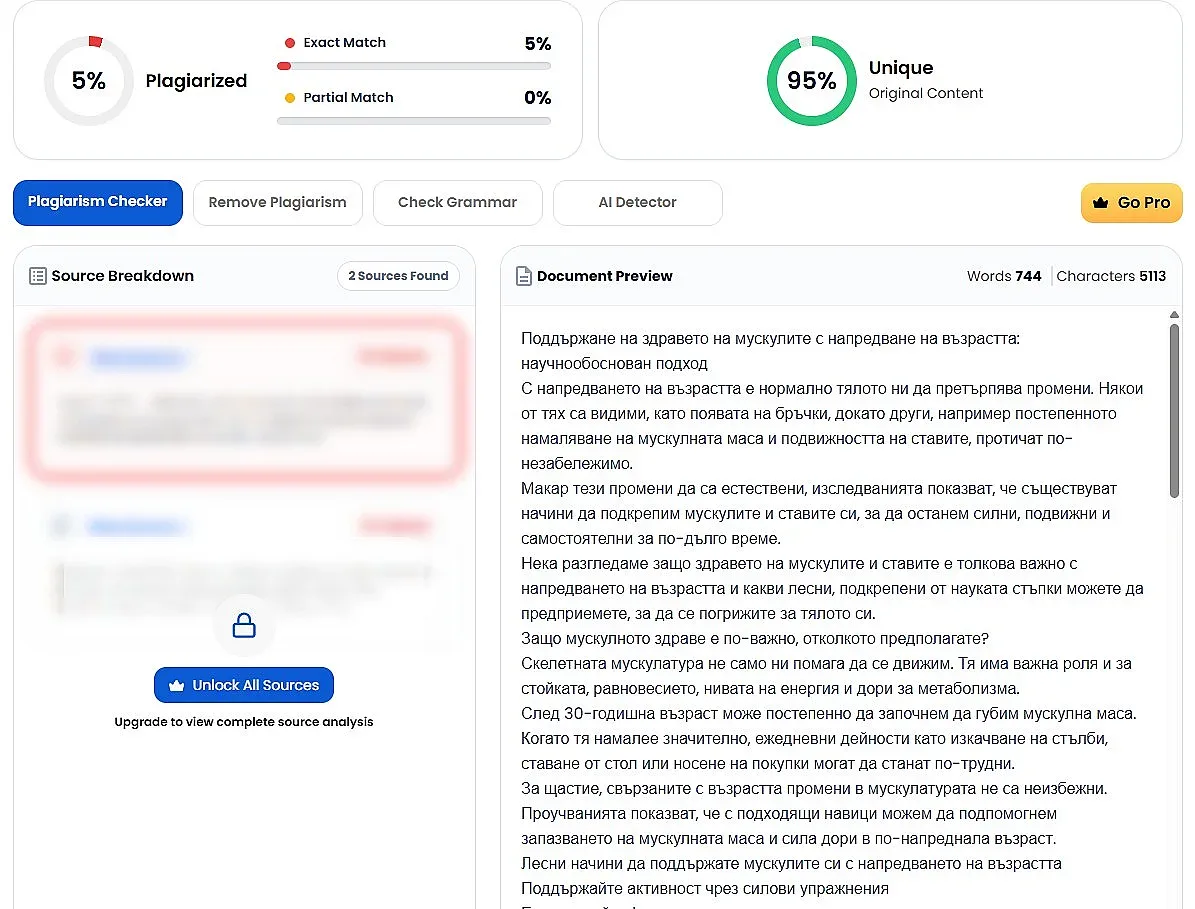Click the 'Partial Match' label

point(348,98)
